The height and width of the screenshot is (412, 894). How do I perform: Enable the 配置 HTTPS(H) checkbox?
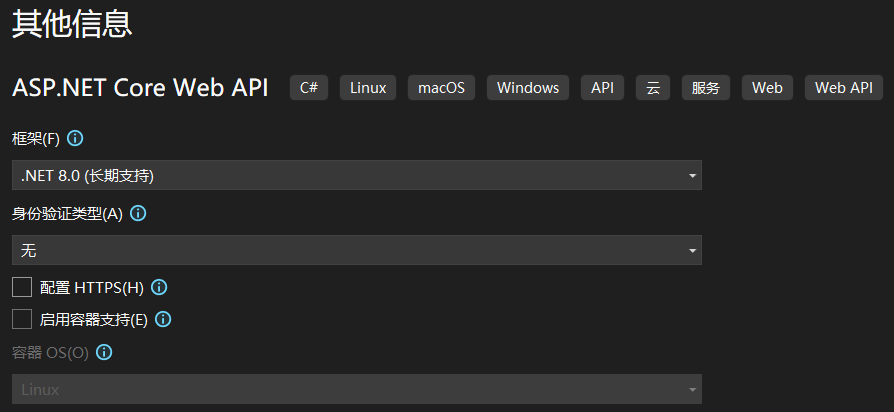[22, 287]
